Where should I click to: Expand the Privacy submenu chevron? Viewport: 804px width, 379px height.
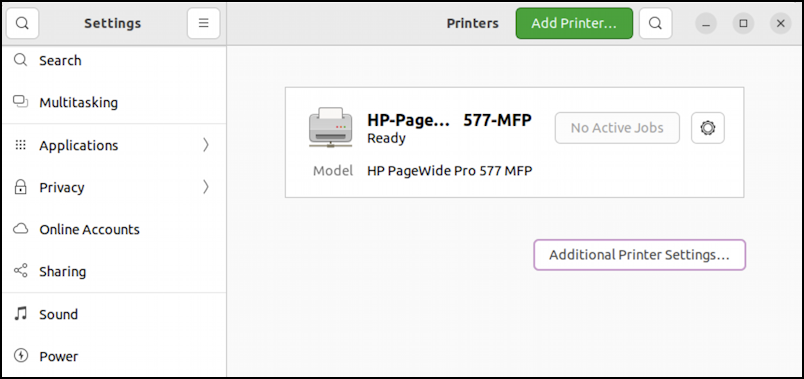click(206, 187)
